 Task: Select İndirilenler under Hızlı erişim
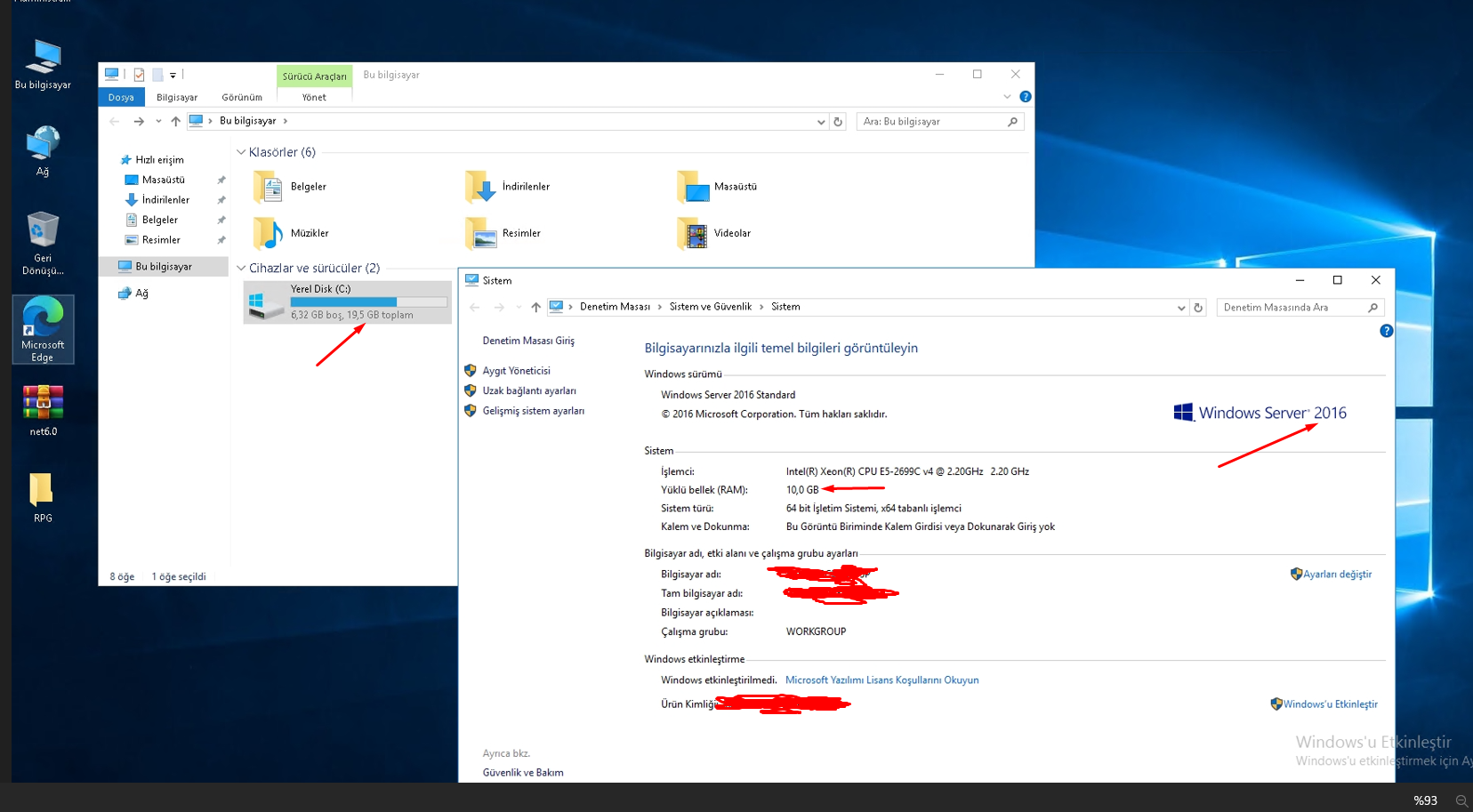[x=165, y=200]
